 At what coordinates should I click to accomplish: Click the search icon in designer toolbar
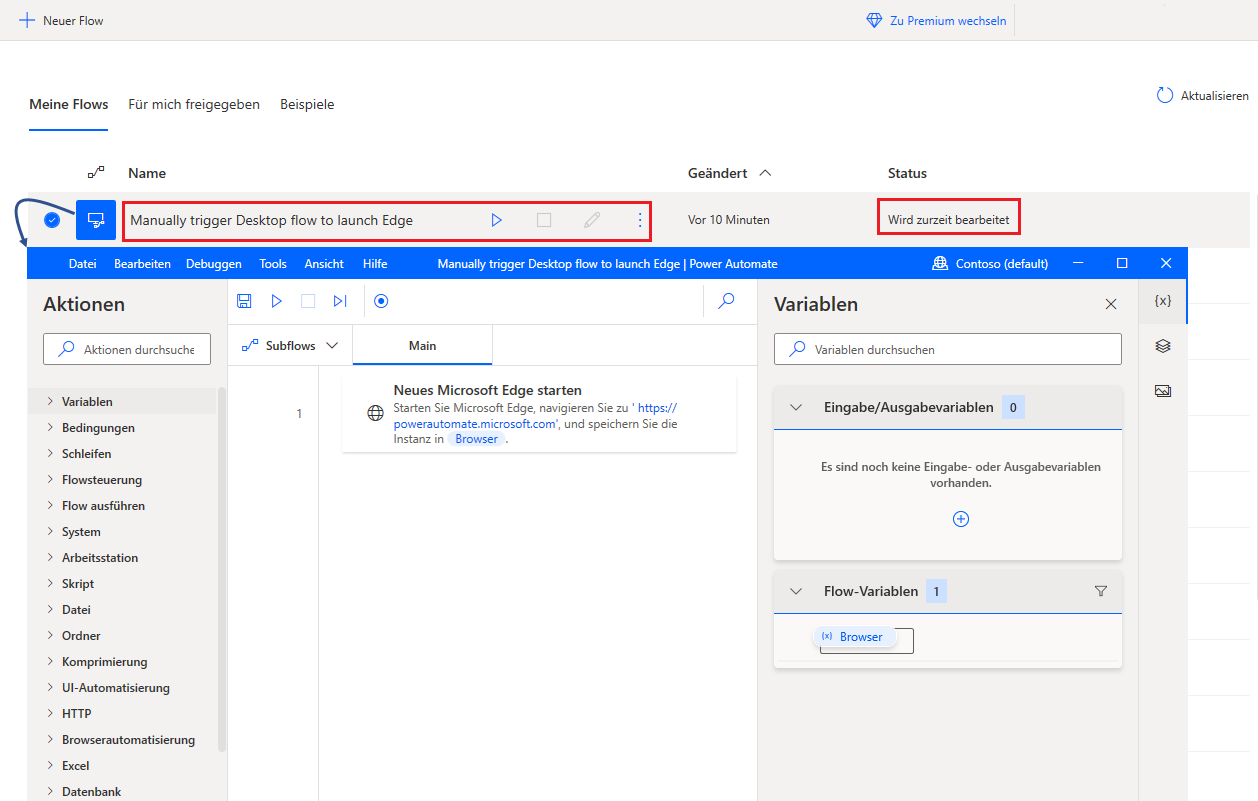(x=727, y=300)
